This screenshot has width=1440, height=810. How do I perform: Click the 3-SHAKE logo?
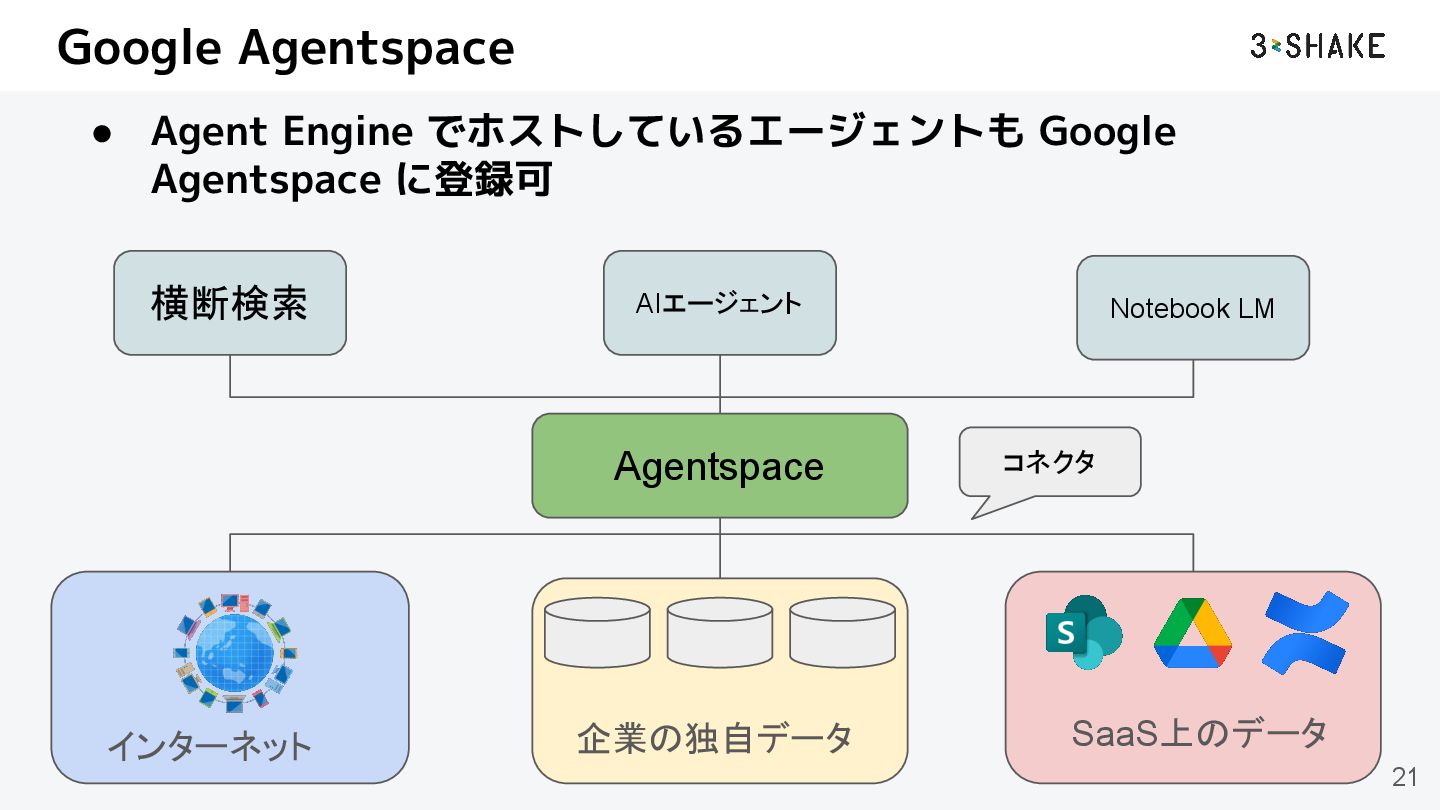tap(1317, 45)
